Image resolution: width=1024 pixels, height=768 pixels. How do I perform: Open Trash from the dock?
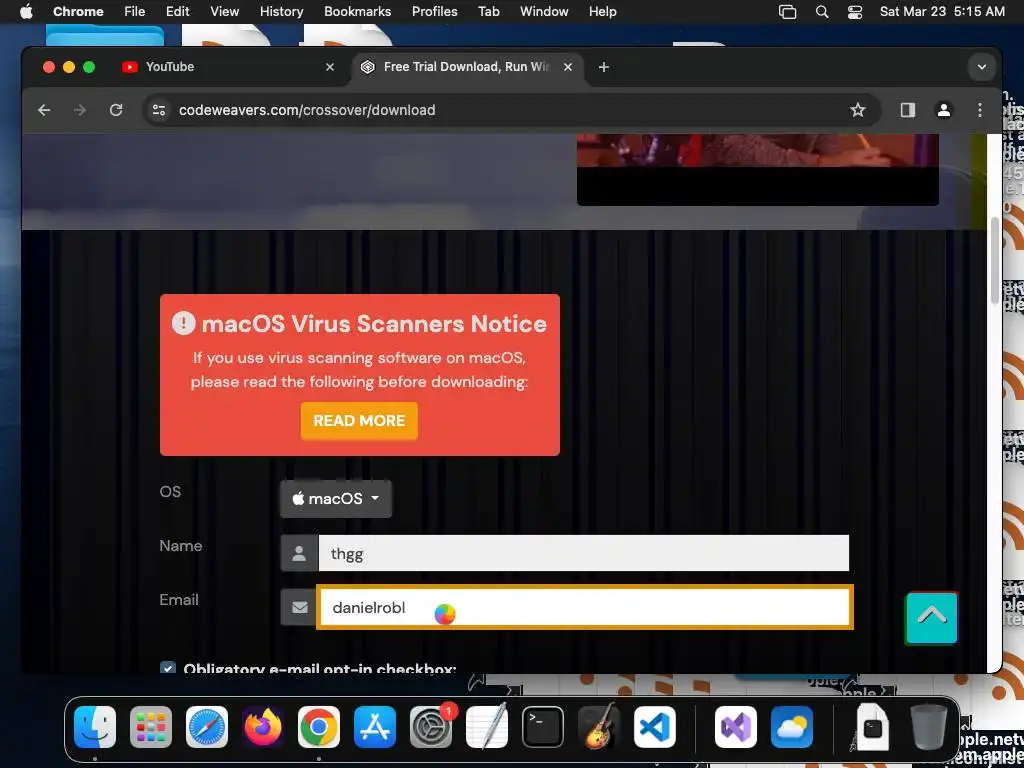point(929,727)
